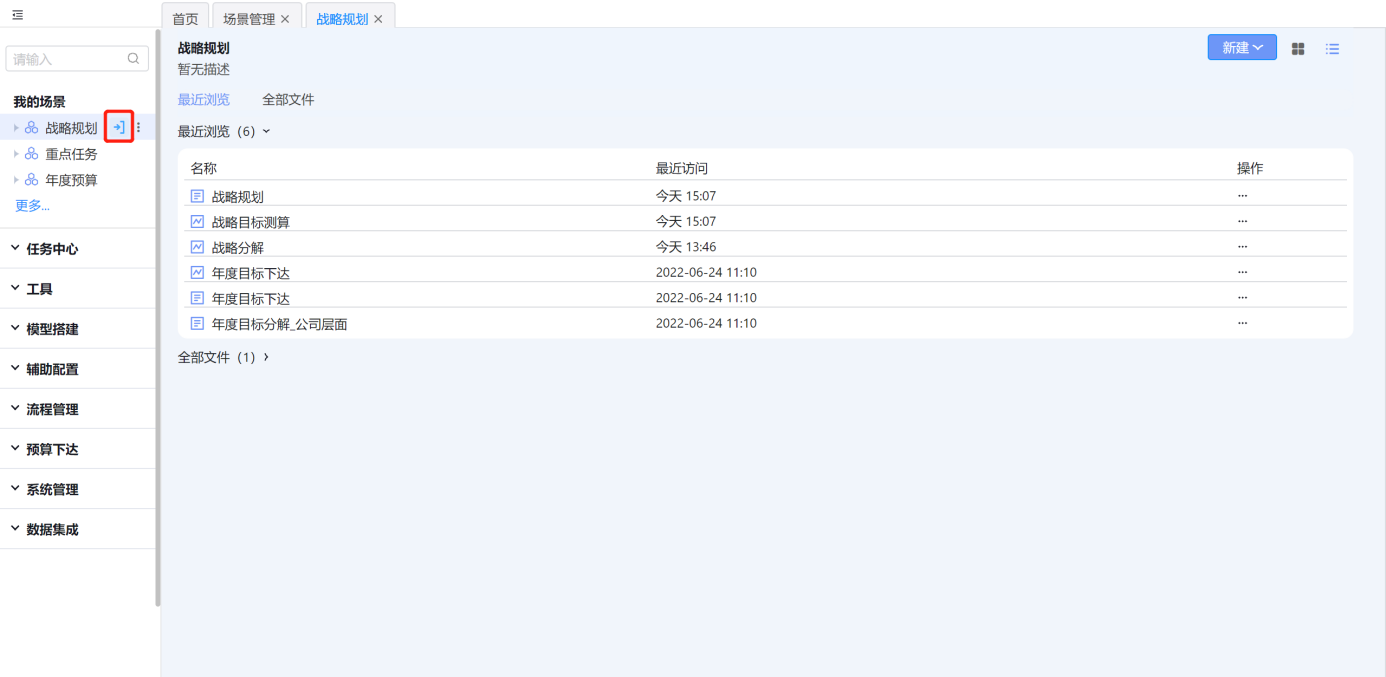
Task: Click the sidebar search input field
Action: 68,59
